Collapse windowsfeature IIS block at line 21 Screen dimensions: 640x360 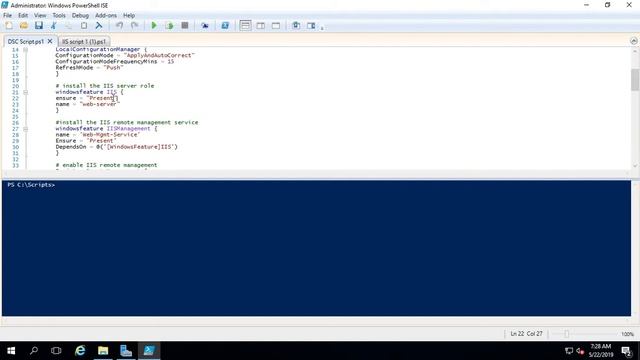[x=25, y=92]
